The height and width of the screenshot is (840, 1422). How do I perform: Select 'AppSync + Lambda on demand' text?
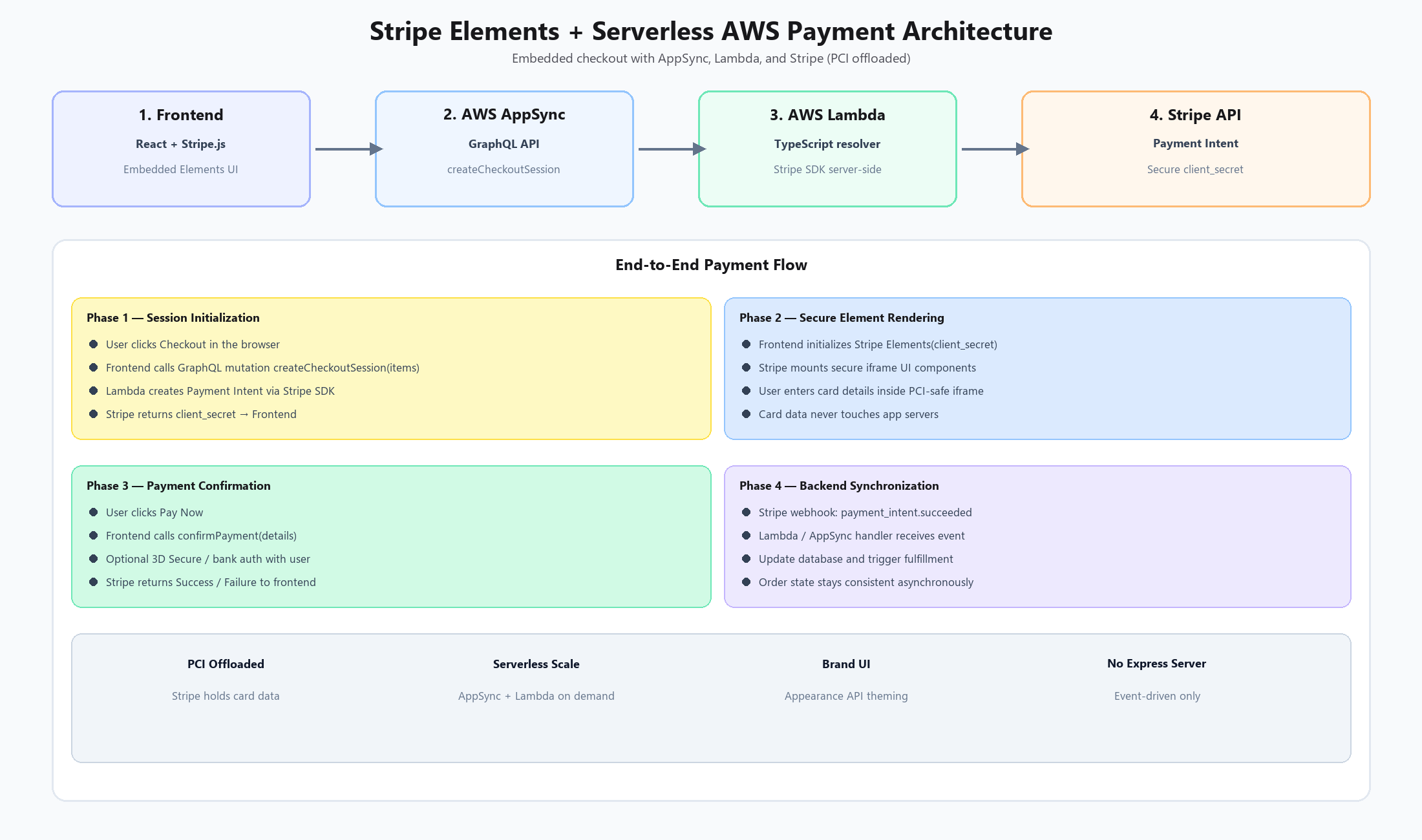(x=536, y=696)
